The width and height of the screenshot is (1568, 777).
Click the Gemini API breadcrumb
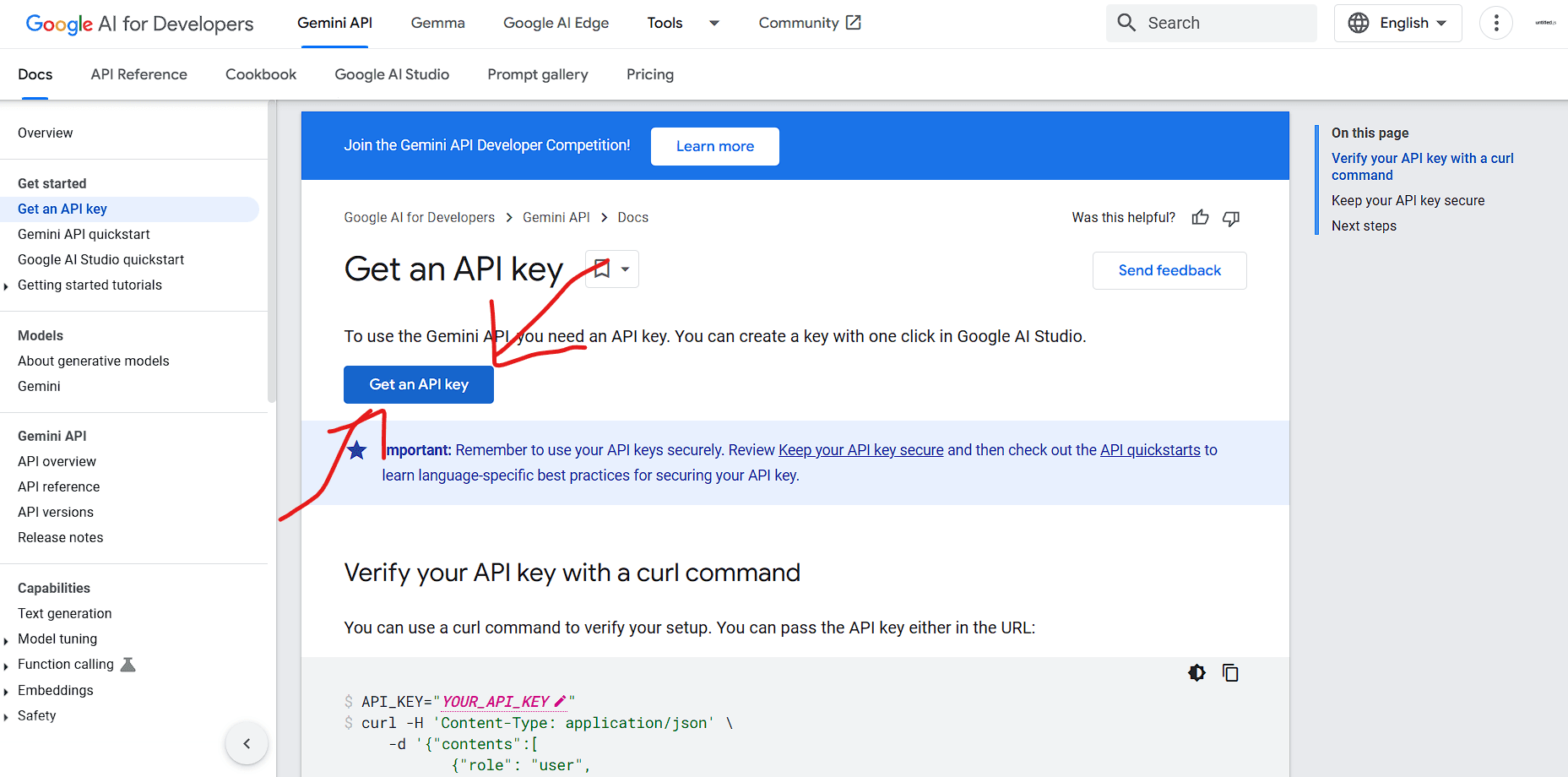pyautogui.click(x=556, y=217)
